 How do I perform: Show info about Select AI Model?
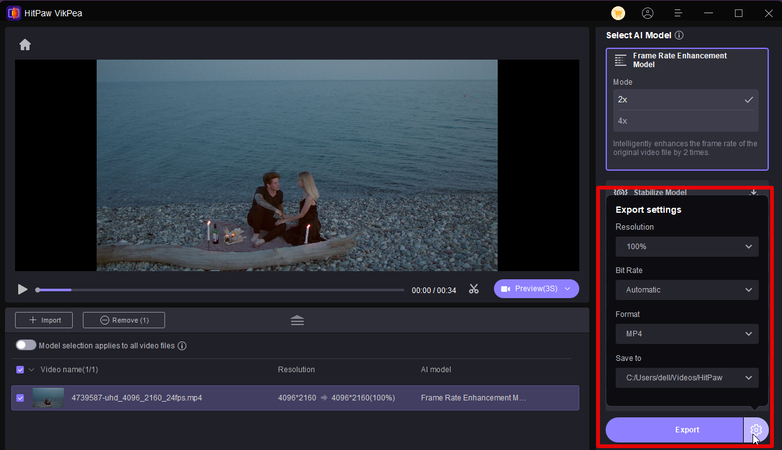[x=679, y=35]
